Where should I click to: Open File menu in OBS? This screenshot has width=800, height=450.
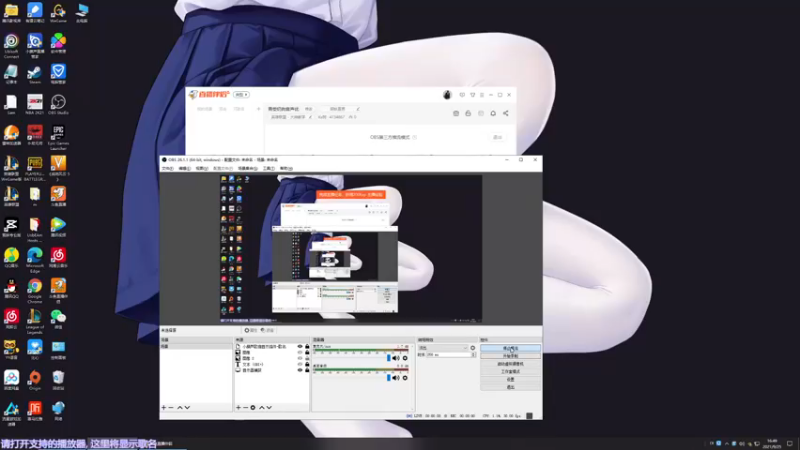coord(167,168)
